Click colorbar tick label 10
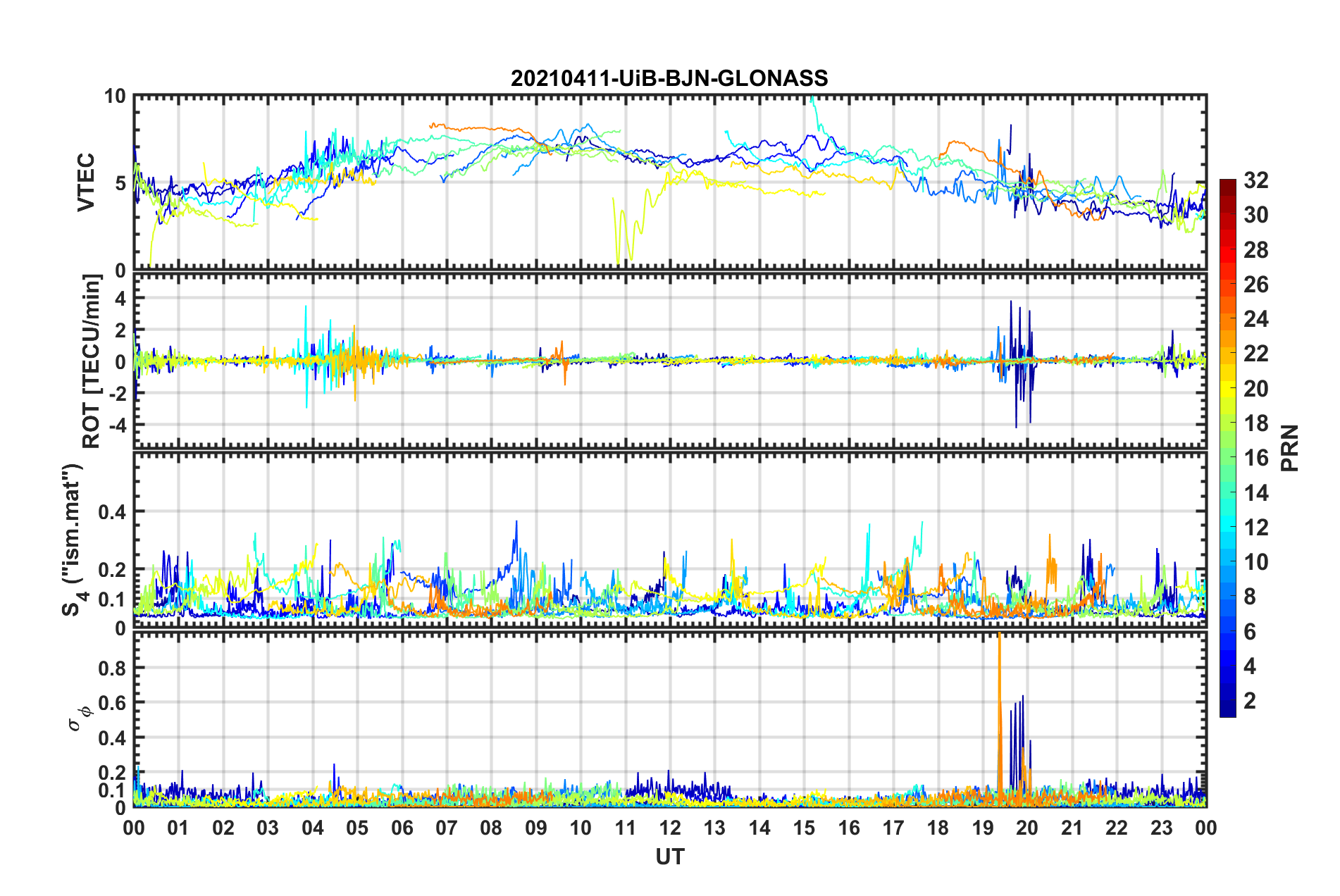1340x896 pixels. (1255, 562)
